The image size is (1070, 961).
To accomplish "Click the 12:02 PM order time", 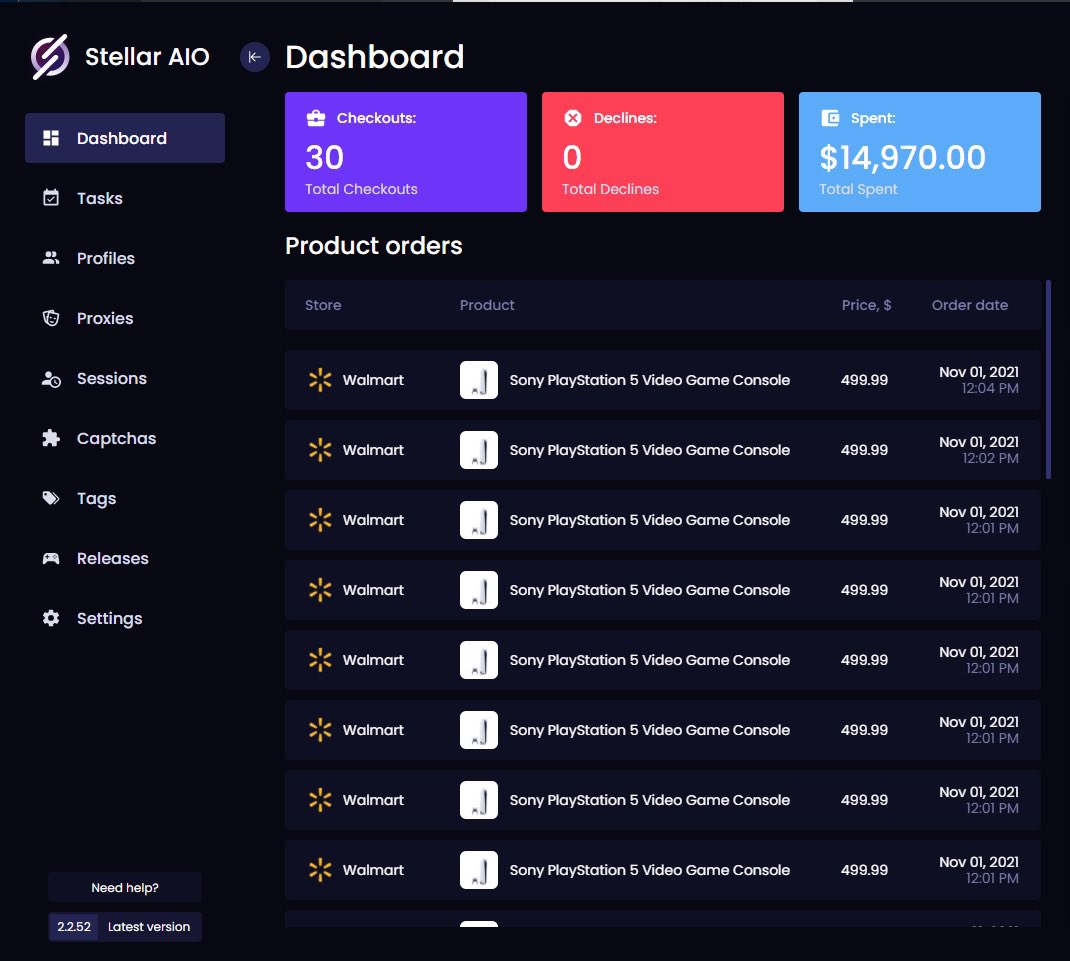I will pos(990,459).
